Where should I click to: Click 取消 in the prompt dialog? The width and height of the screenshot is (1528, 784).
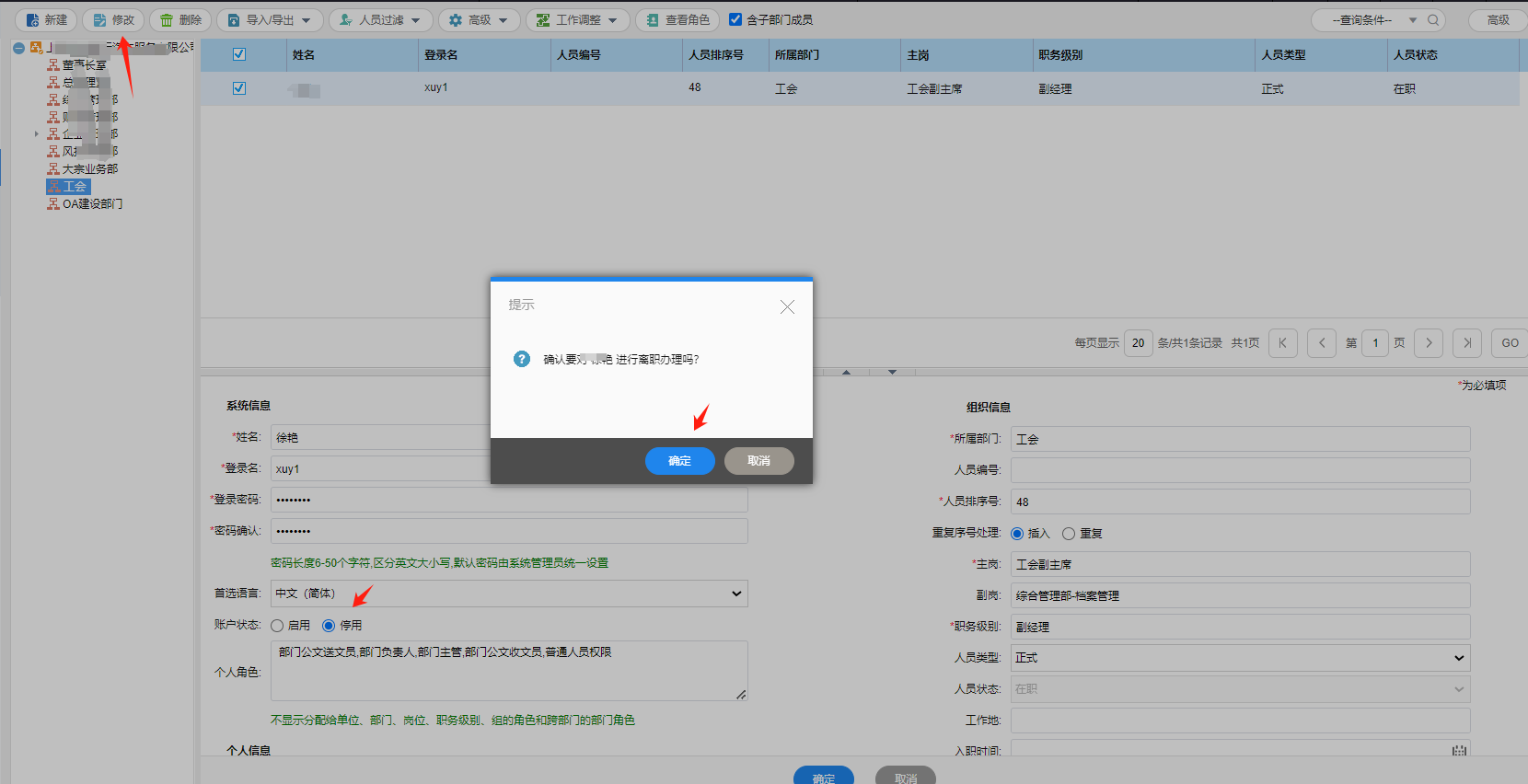tap(758, 461)
